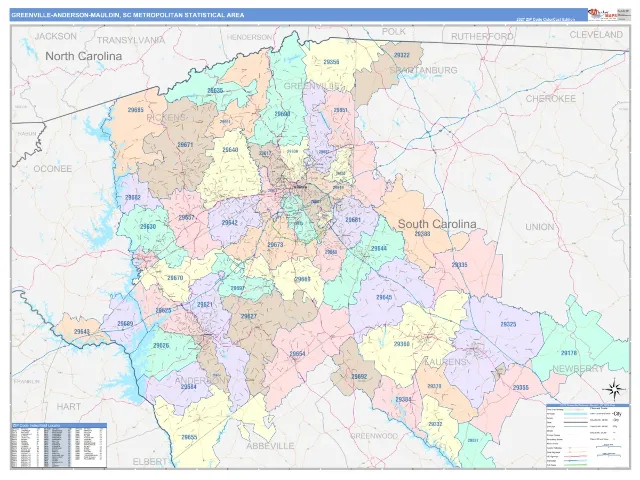Image resolution: width=640 pixels, height=480 pixels.
Task: Select ZIP code 29684 region label
Action: [189, 387]
